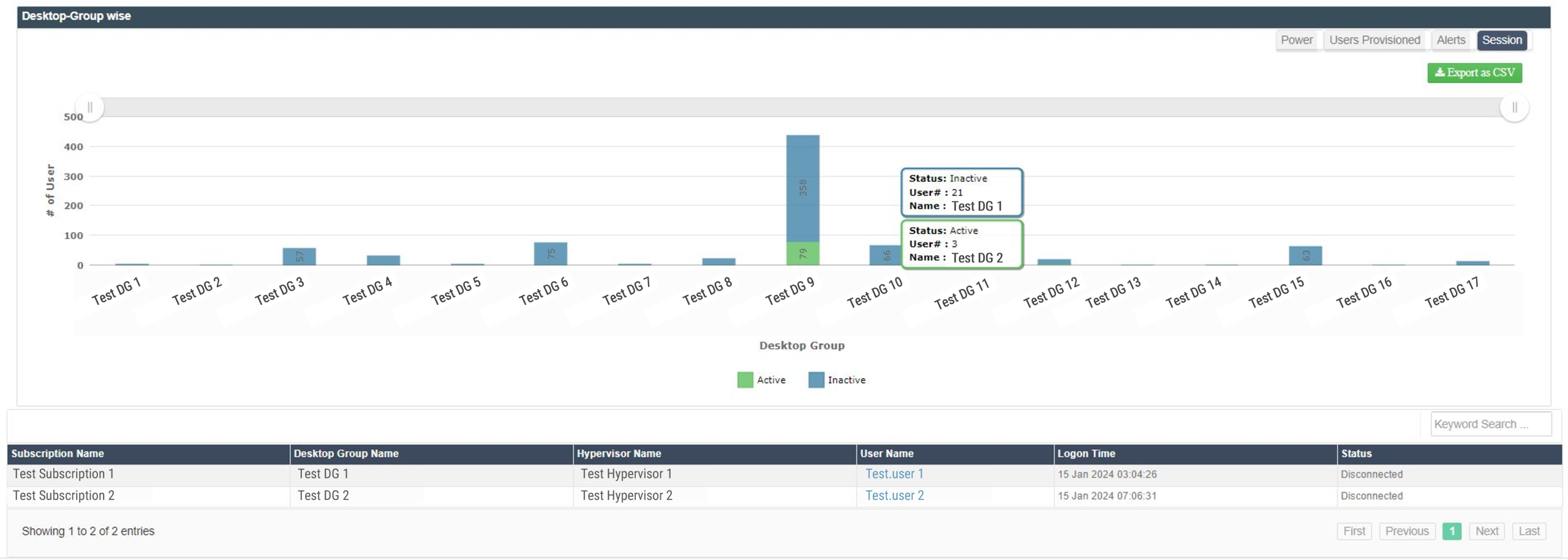
Task: Click the Next pagination button
Action: click(1486, 531)
